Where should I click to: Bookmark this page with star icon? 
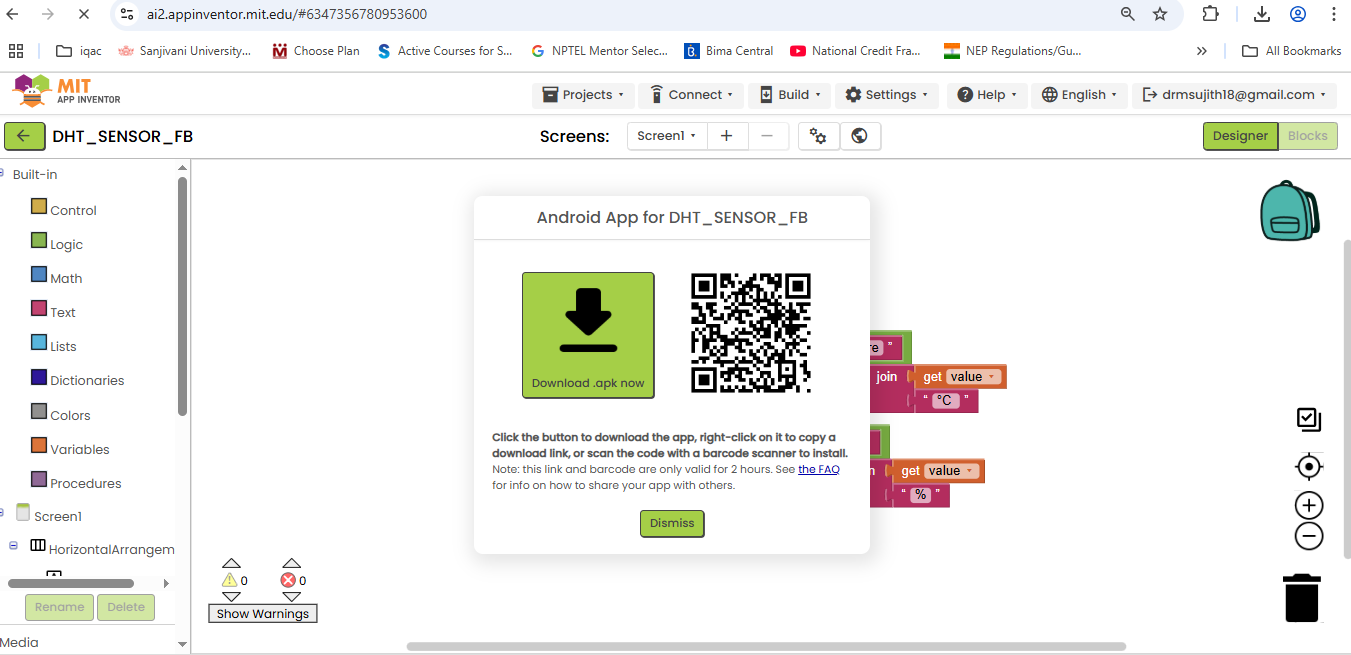1160,14
